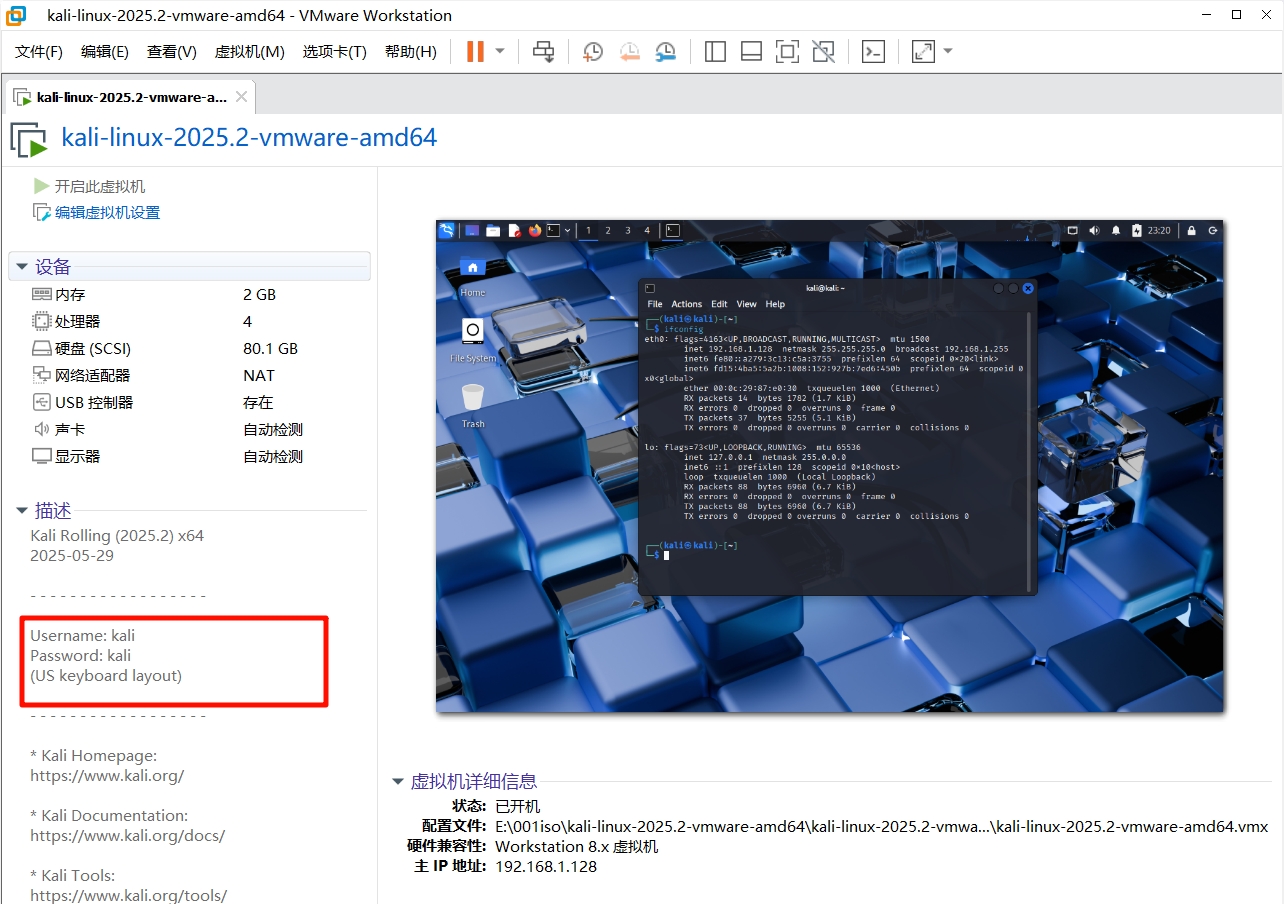The image size is (1284, 904).
Task: Switch to Unity mode
Action: (823, 51)
